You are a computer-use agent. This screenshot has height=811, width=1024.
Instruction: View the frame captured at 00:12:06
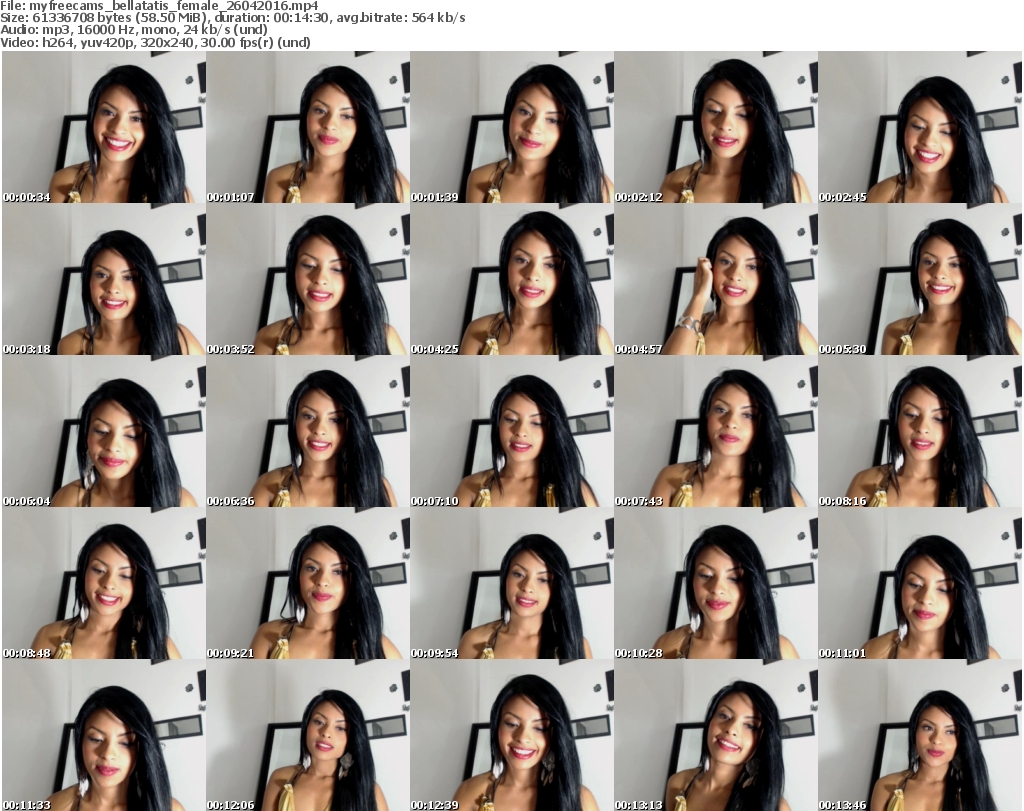308,735
